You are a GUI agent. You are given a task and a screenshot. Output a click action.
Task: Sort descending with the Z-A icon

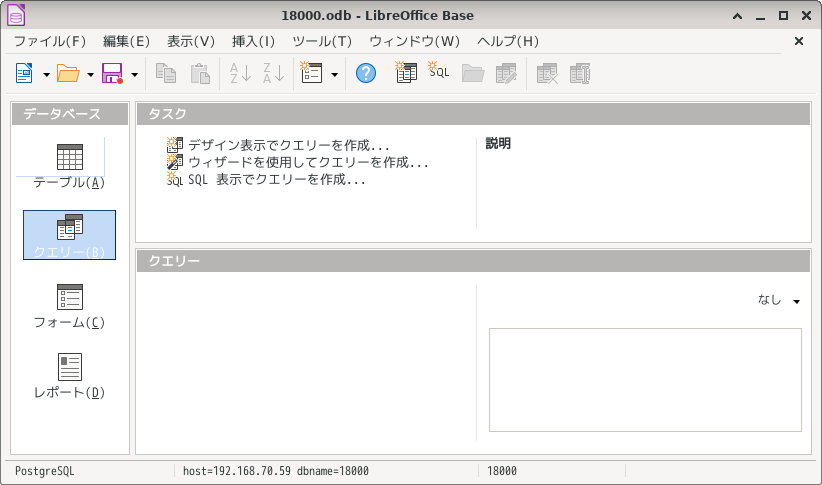[274, 73]
